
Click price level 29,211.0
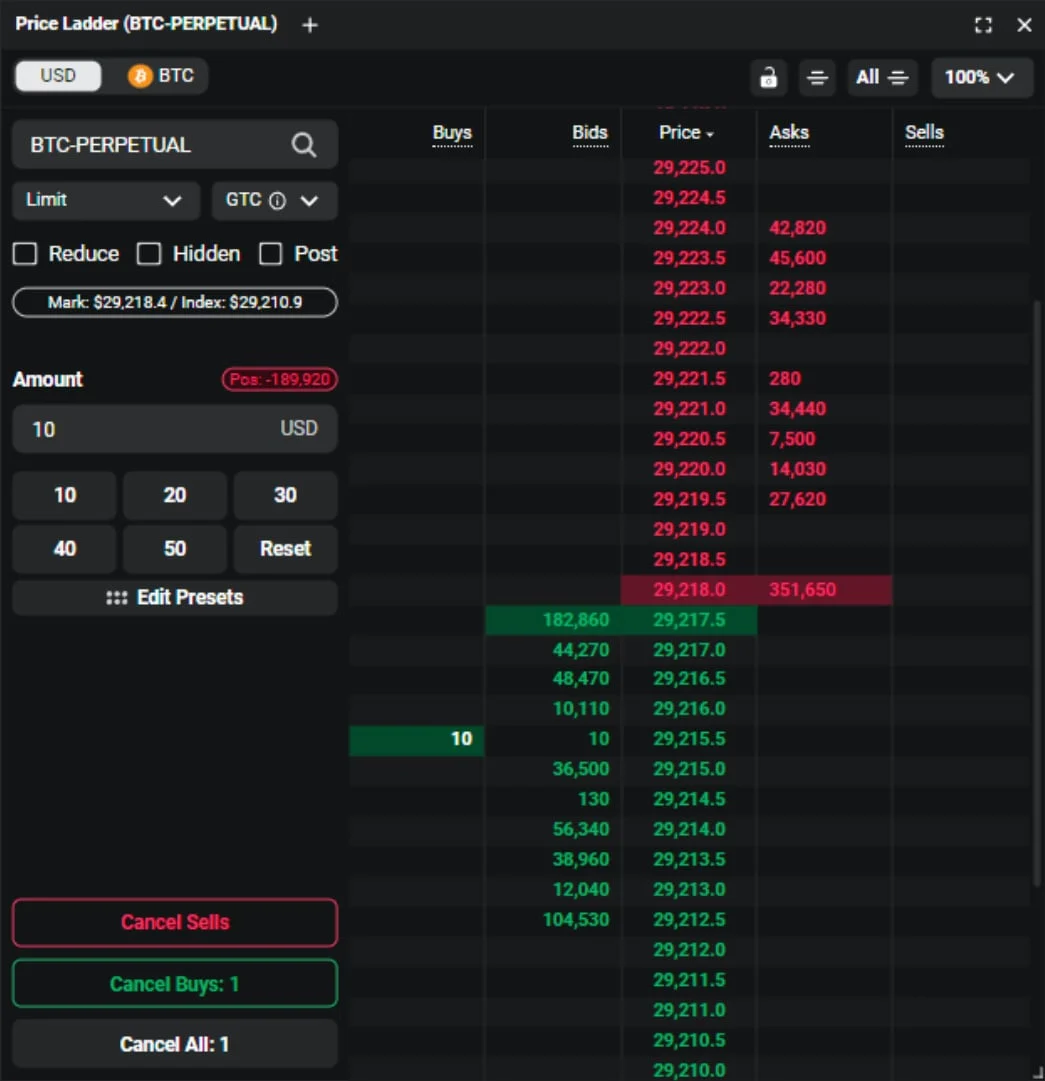(689, 1011)
